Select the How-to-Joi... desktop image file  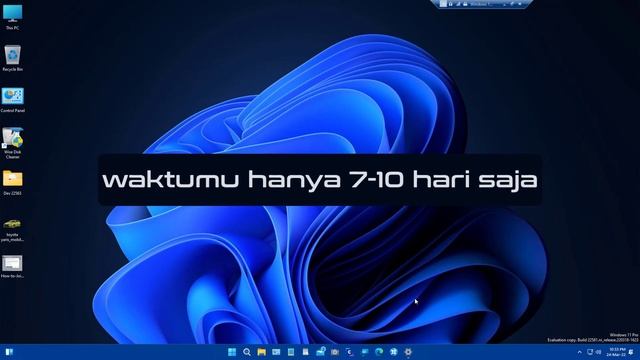tap(12, 267)
